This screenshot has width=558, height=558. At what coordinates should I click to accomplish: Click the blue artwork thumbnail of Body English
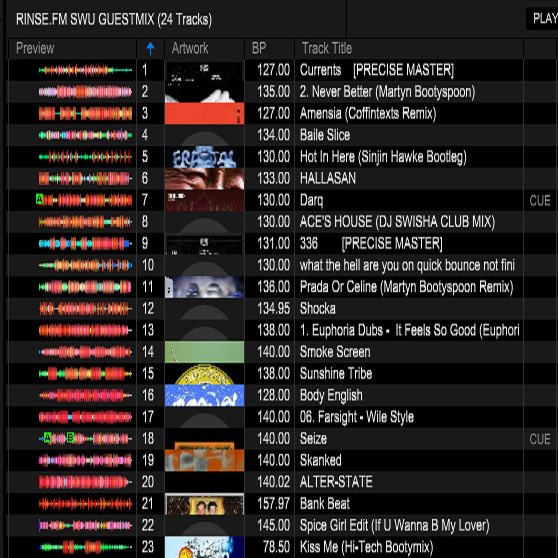205,395
